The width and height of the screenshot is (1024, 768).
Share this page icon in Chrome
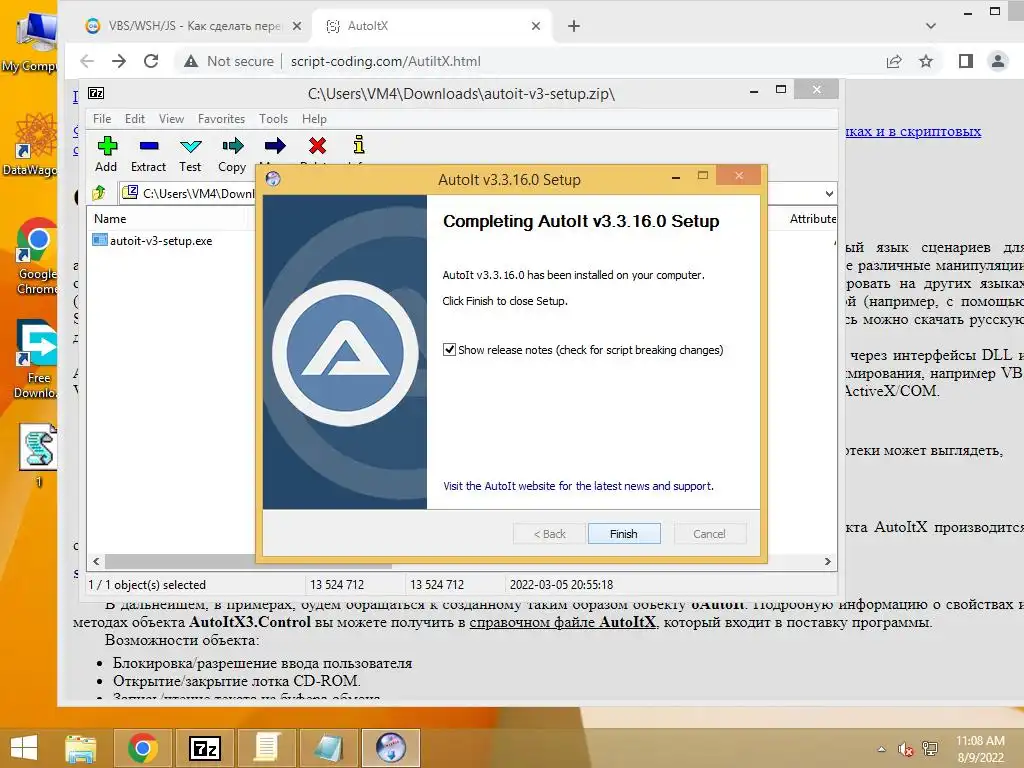click(x=894, y=61)
